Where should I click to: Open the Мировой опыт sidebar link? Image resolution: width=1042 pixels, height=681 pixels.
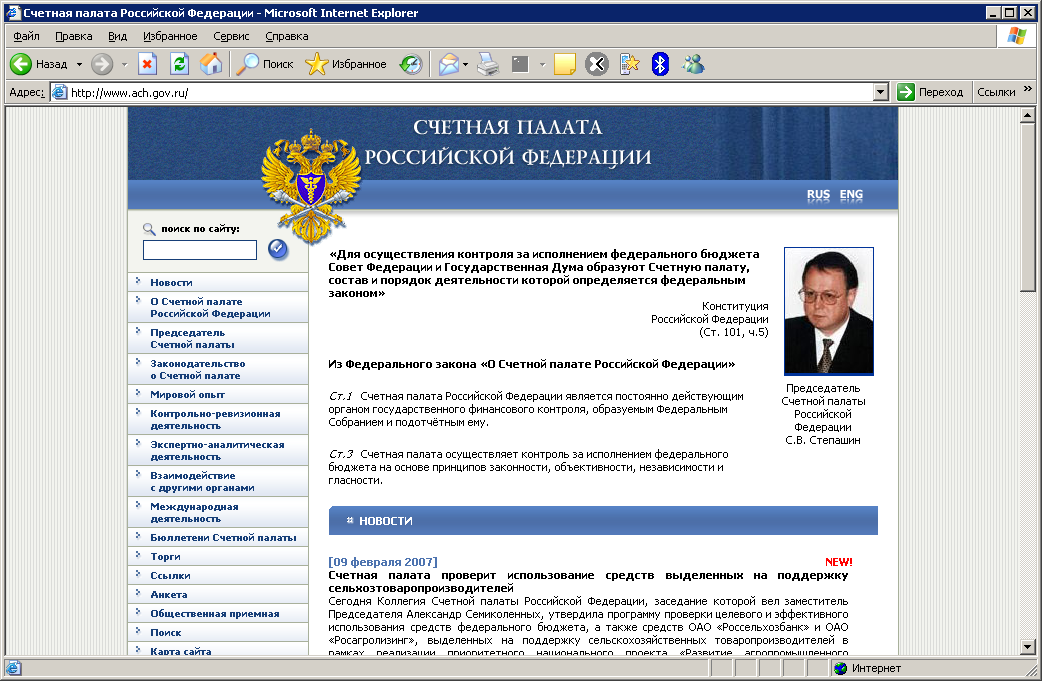coord(187,395)
